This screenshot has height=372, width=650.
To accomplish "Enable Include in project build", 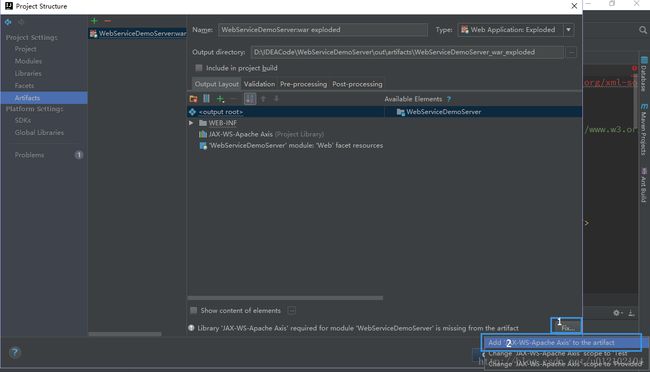I will (x=199, y=68).
